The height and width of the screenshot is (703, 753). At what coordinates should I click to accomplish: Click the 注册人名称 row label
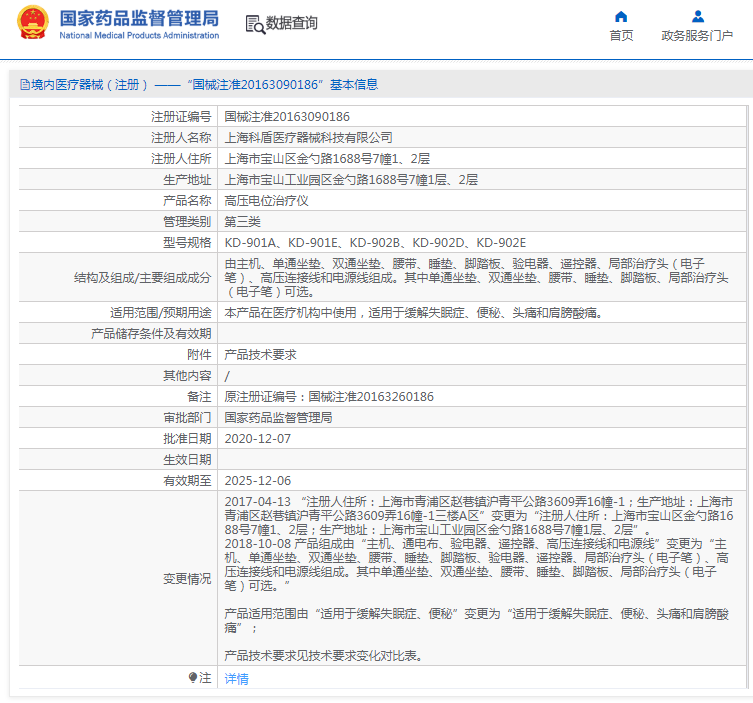pyautogui.click(x=181, y=138)
